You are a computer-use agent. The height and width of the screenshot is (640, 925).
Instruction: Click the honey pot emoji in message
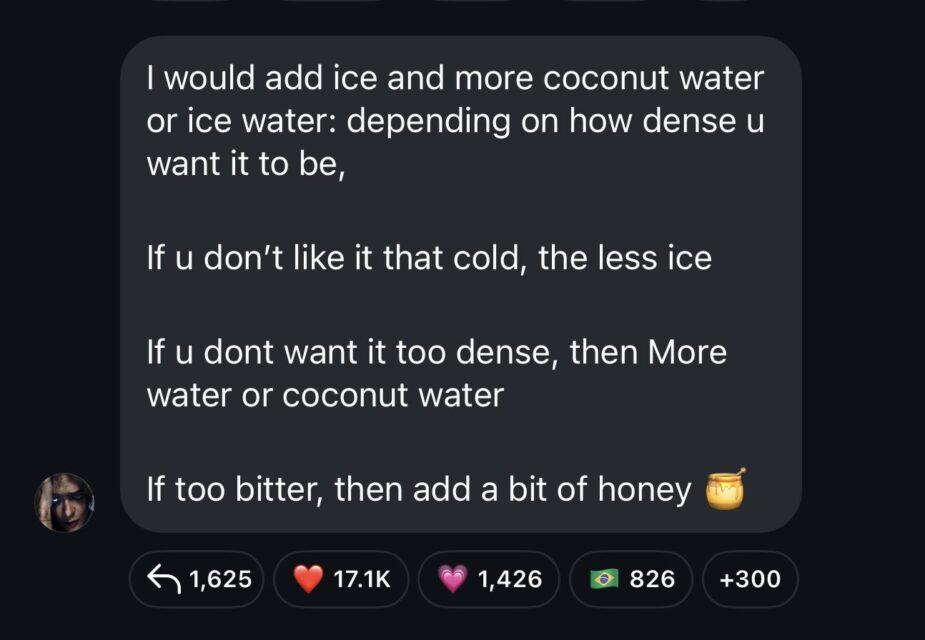[726, 488]
